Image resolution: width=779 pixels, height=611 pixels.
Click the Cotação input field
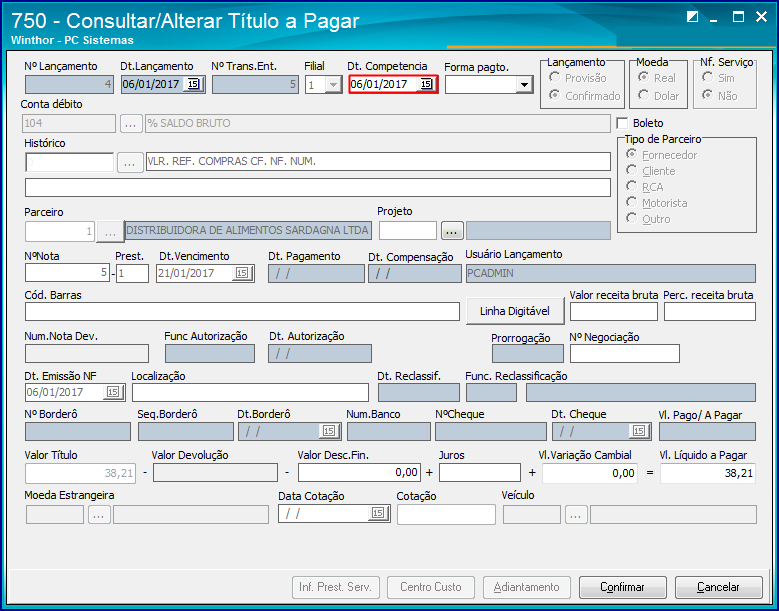pos(446,515)
